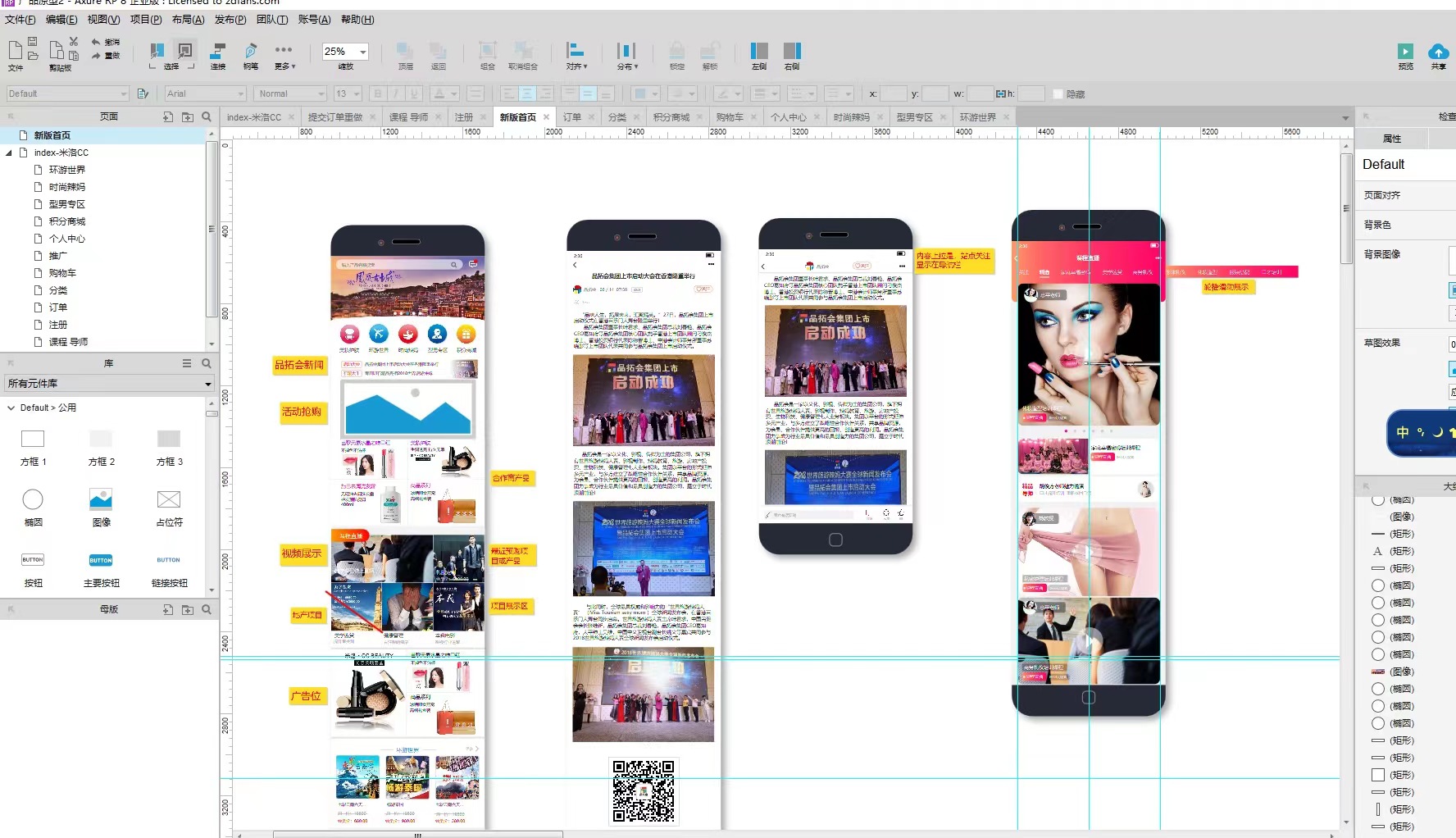Screen dimensions: 1456x838
Task: Click the open folder icon
Action: 33,56
